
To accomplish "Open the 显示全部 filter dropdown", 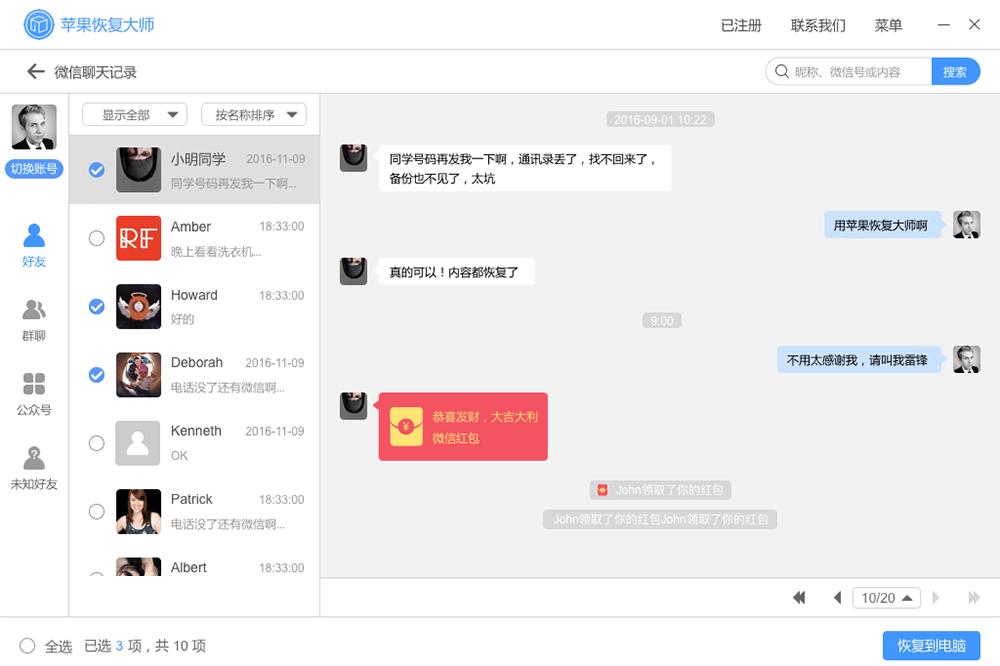I will (135, 114).
